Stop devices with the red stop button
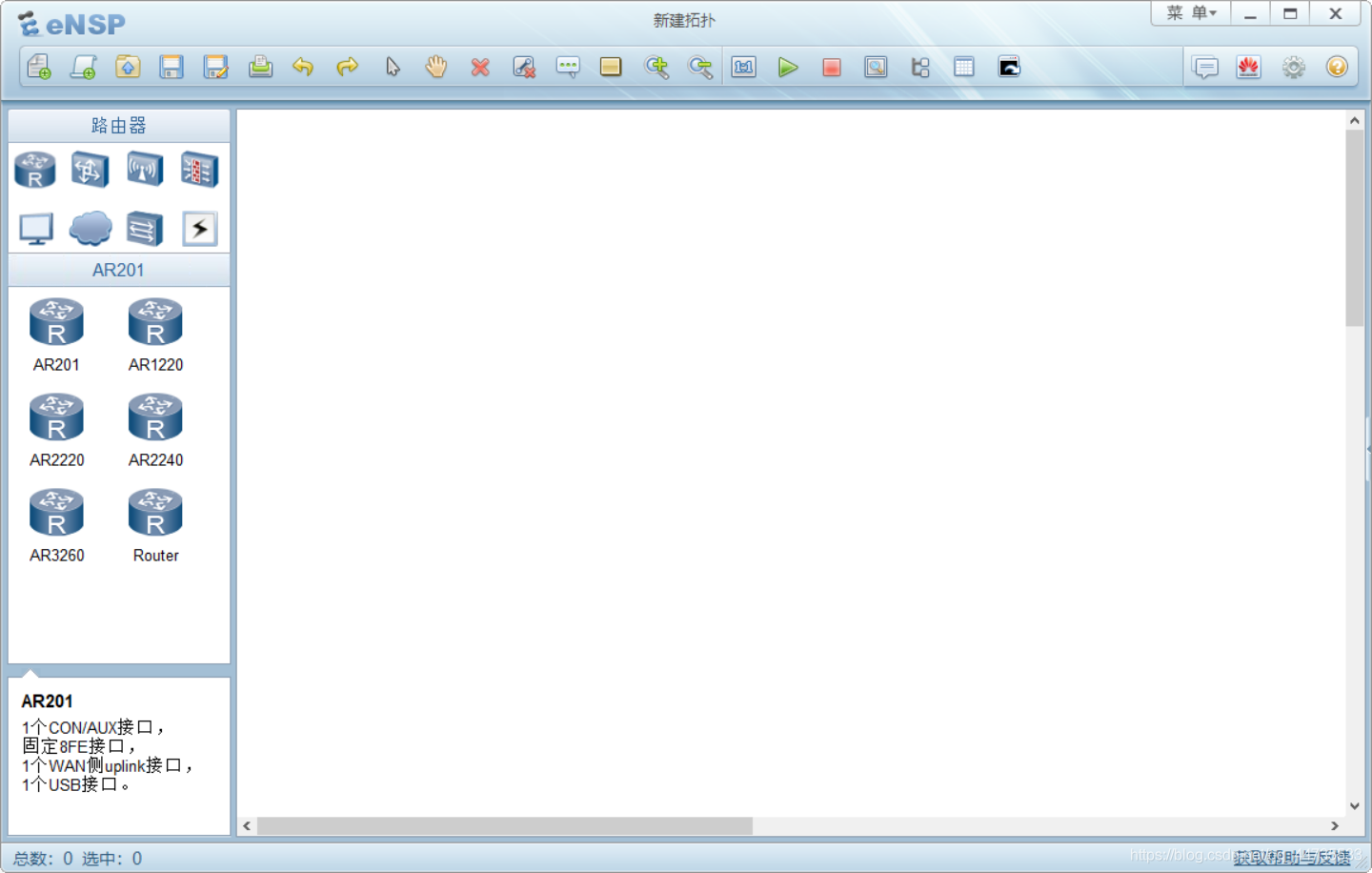 [x=832, y=67]
